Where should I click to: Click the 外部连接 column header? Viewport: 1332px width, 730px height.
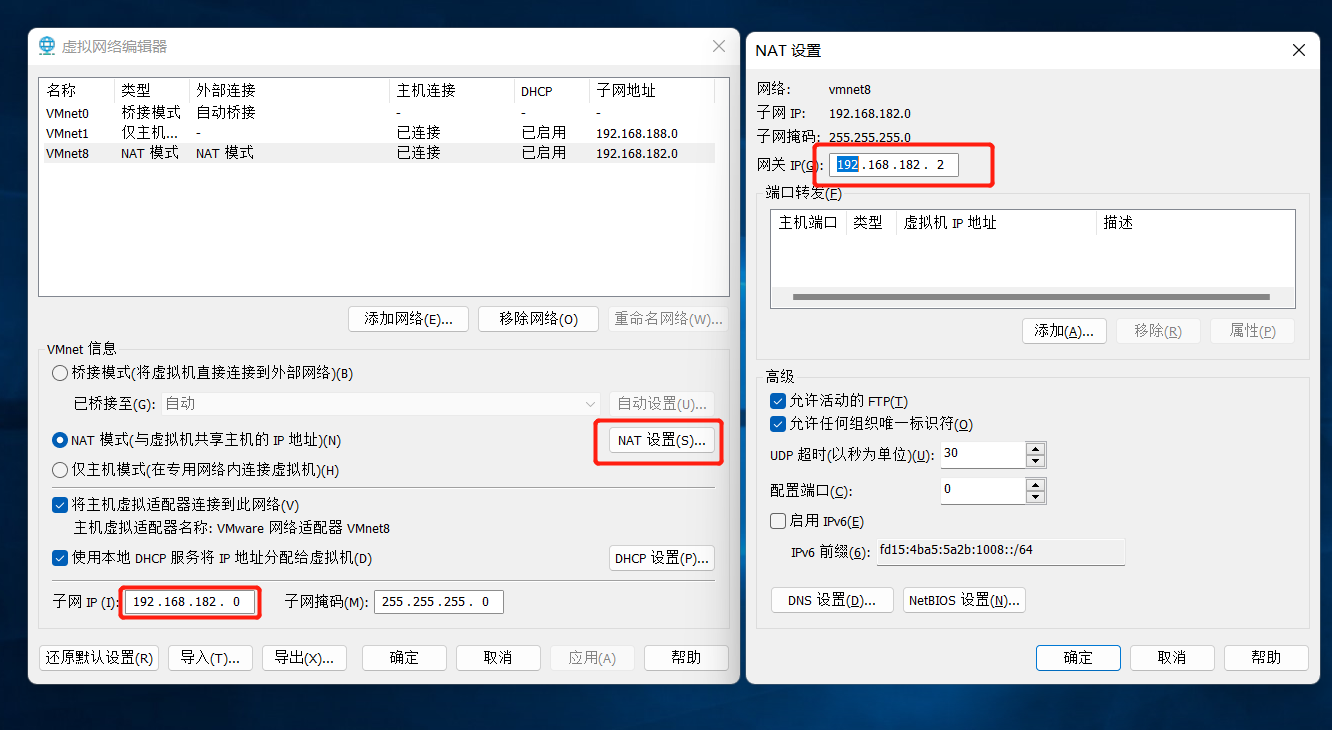(x=289, y=91)
